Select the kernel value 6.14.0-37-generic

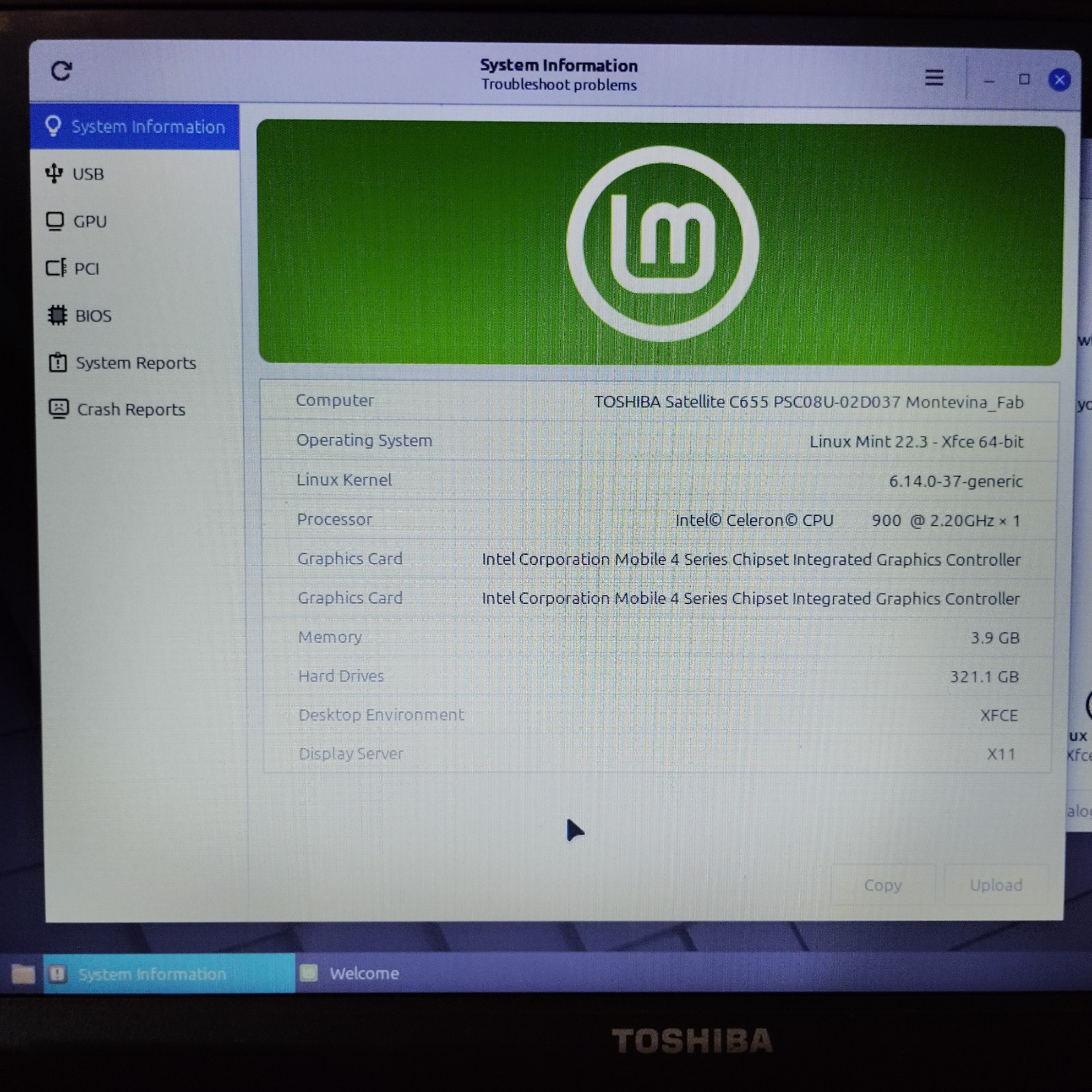[x=955, y=481]
